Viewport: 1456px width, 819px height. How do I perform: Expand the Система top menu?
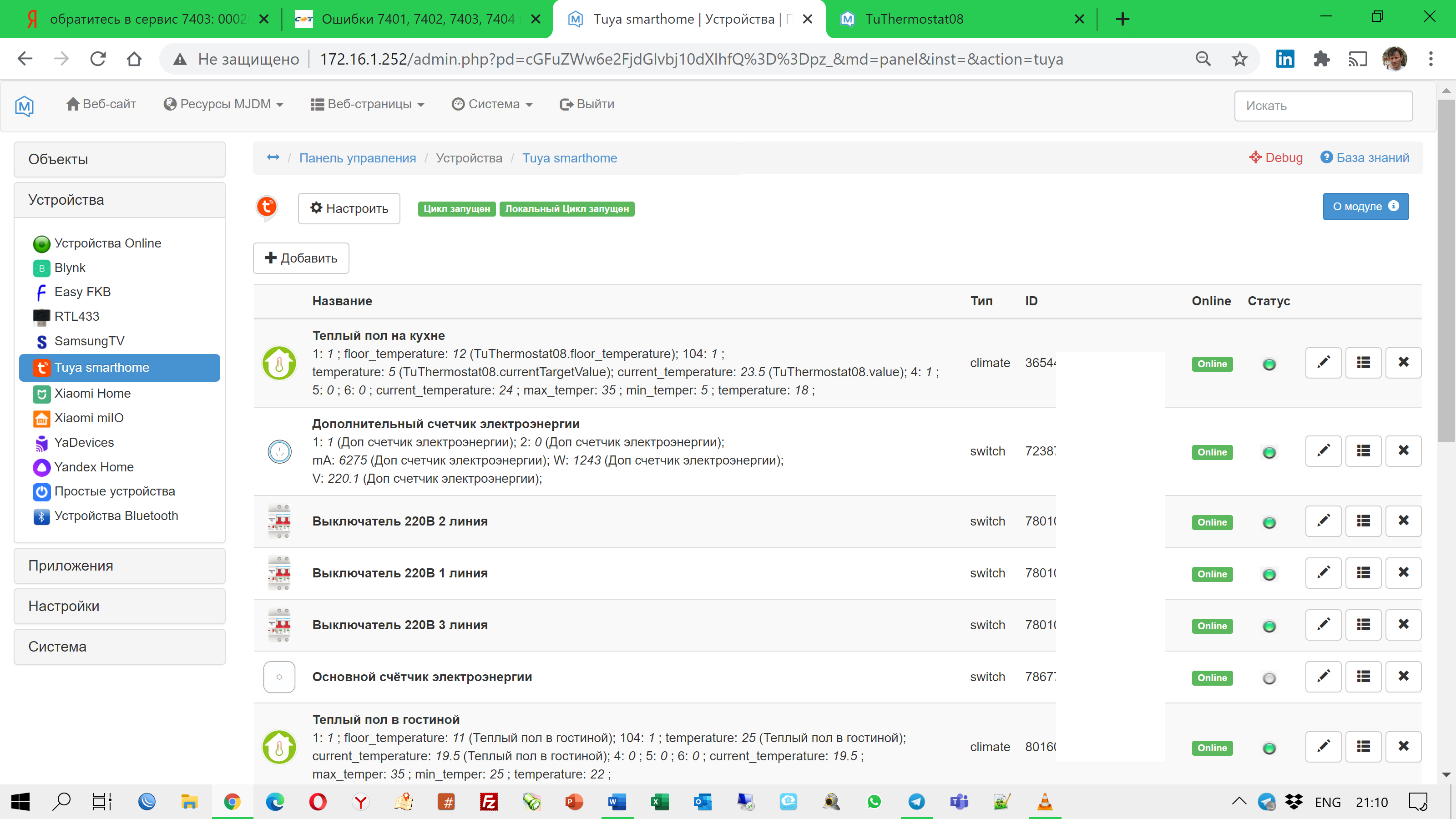pos(492,104)
